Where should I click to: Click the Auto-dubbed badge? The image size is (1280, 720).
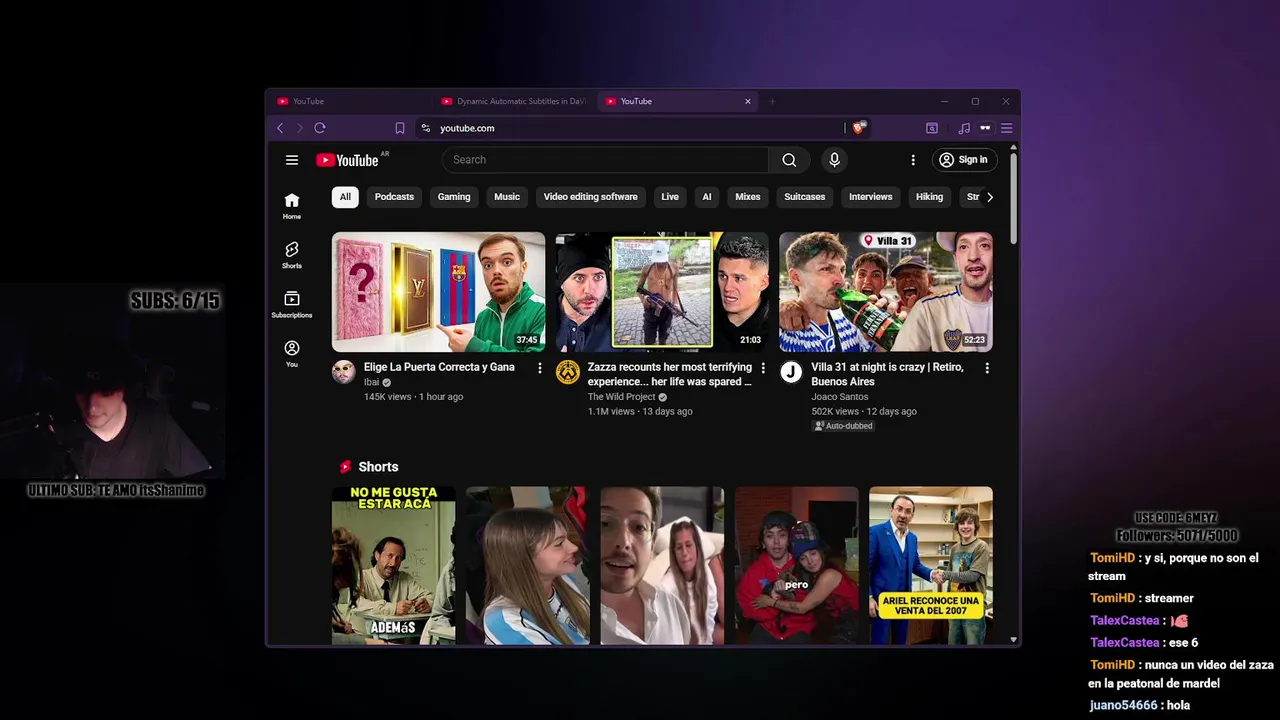(842, 426)
